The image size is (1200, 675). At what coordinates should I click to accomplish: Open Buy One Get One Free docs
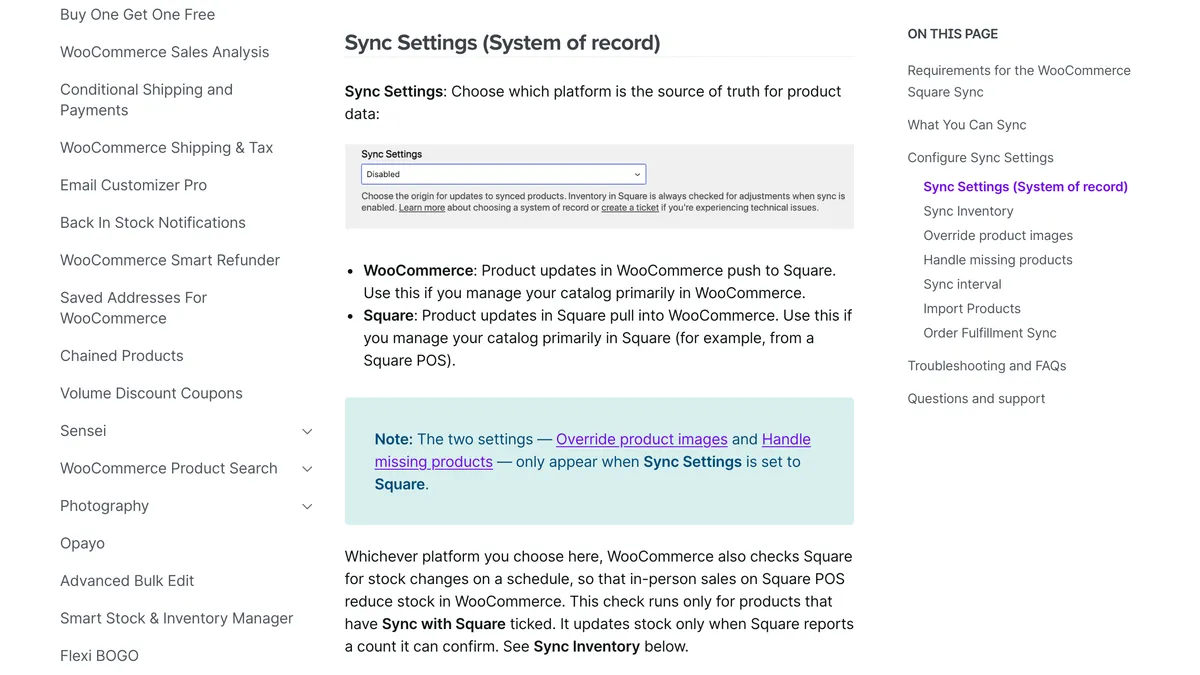(x=137, y=14)
